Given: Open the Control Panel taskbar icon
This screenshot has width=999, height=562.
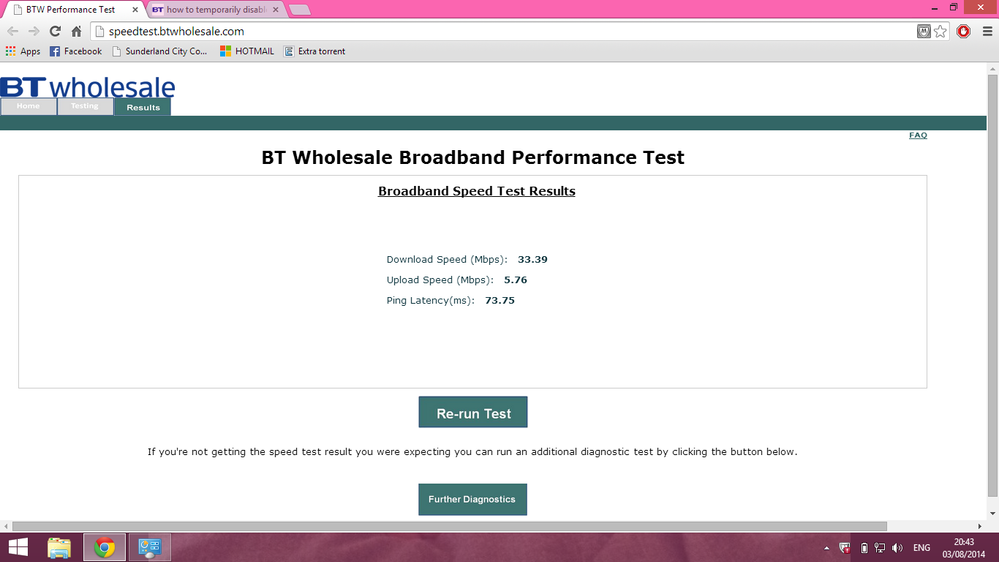Looking at the screenshot, I should point(150,547).
